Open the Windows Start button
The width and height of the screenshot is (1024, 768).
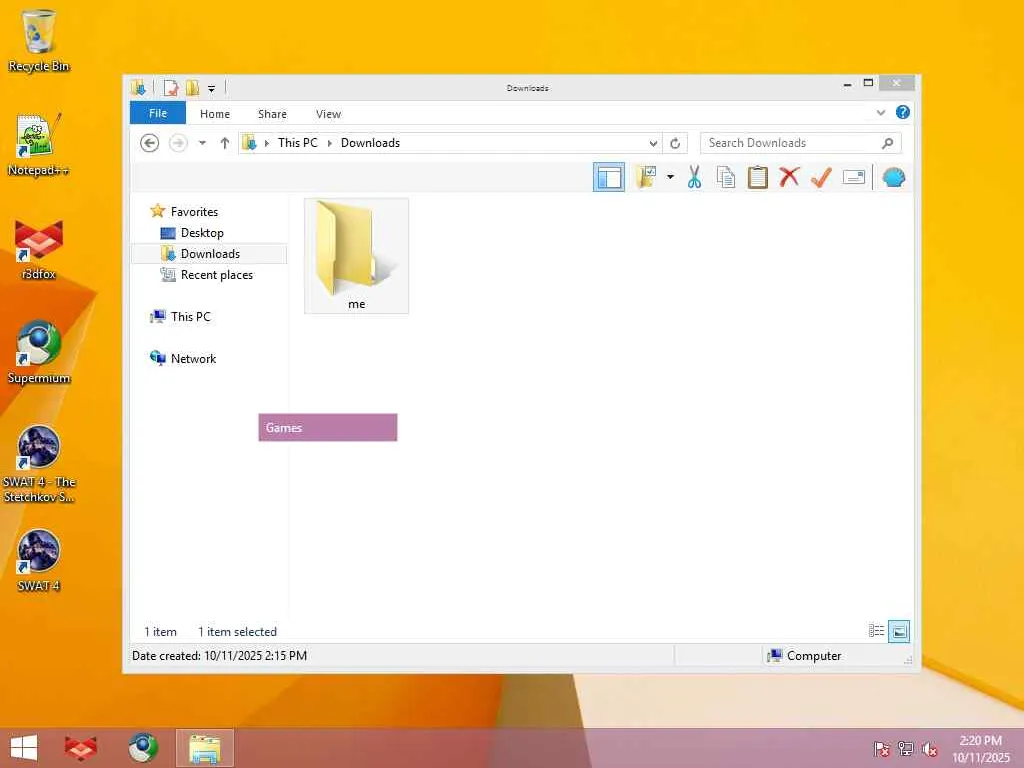(24, 748)
